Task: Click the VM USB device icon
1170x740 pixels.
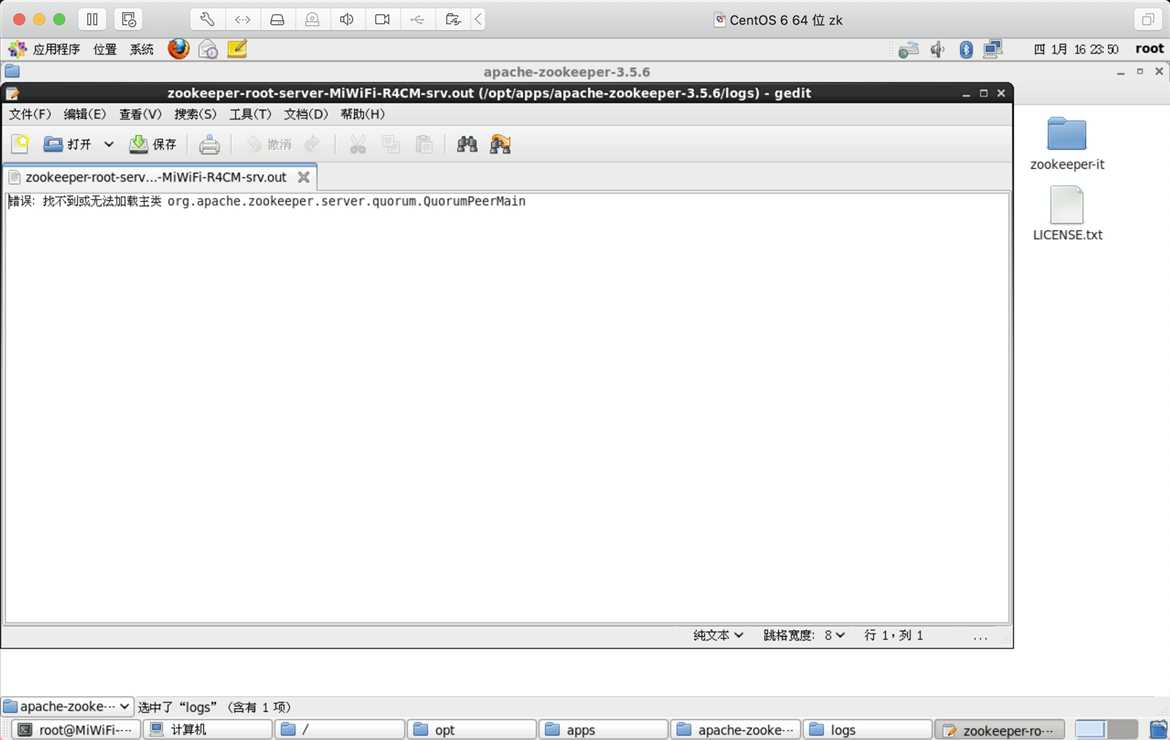Action: coord(417,19)
